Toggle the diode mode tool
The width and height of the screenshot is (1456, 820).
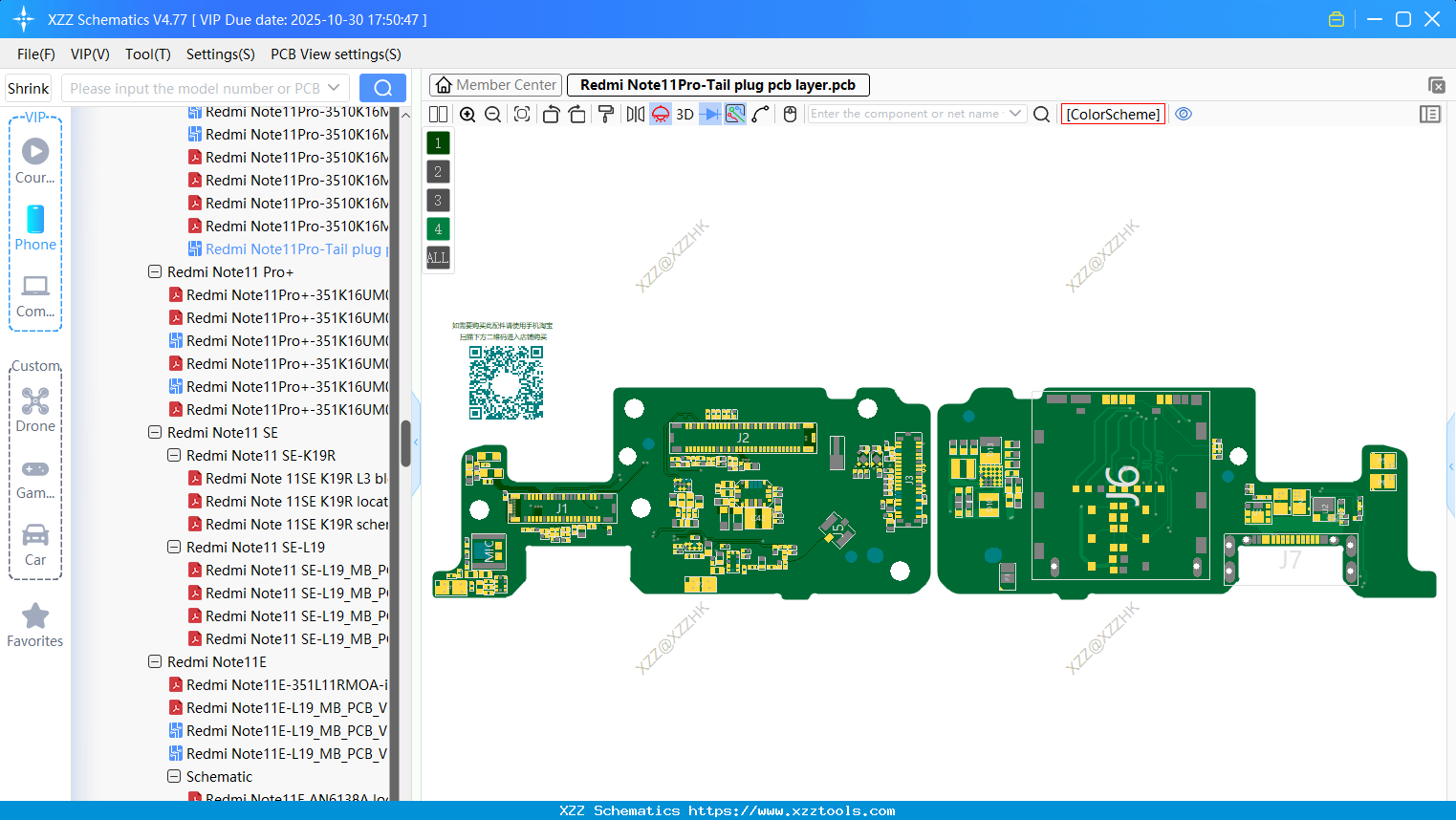point(710,114)
